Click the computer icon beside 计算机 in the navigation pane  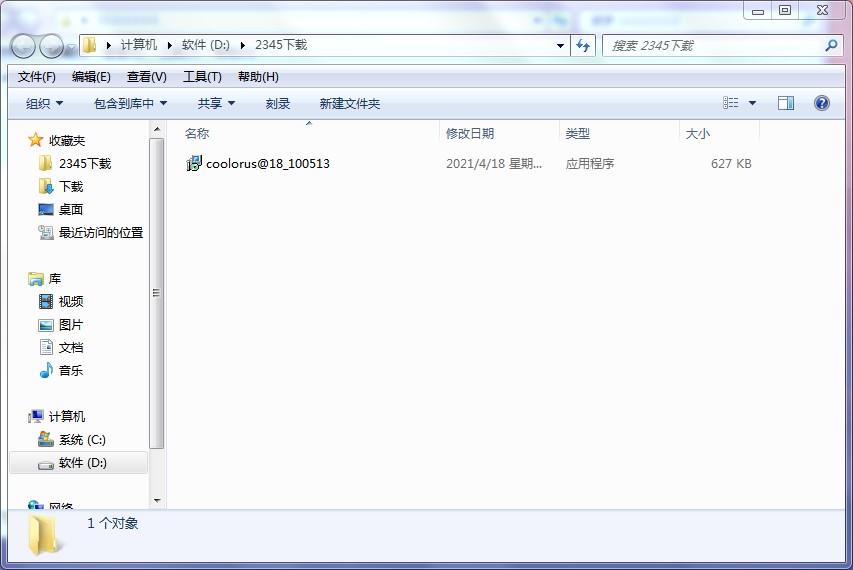(36, 417)
